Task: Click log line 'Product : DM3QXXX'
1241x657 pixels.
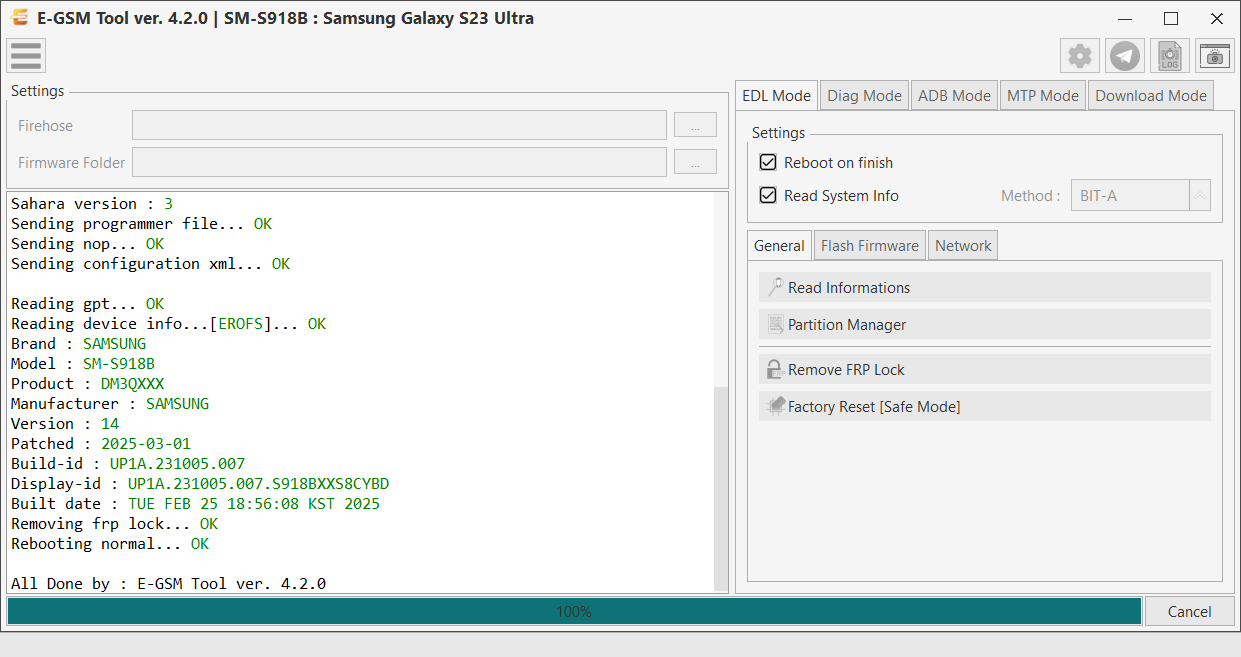Action: coord(88,383)
